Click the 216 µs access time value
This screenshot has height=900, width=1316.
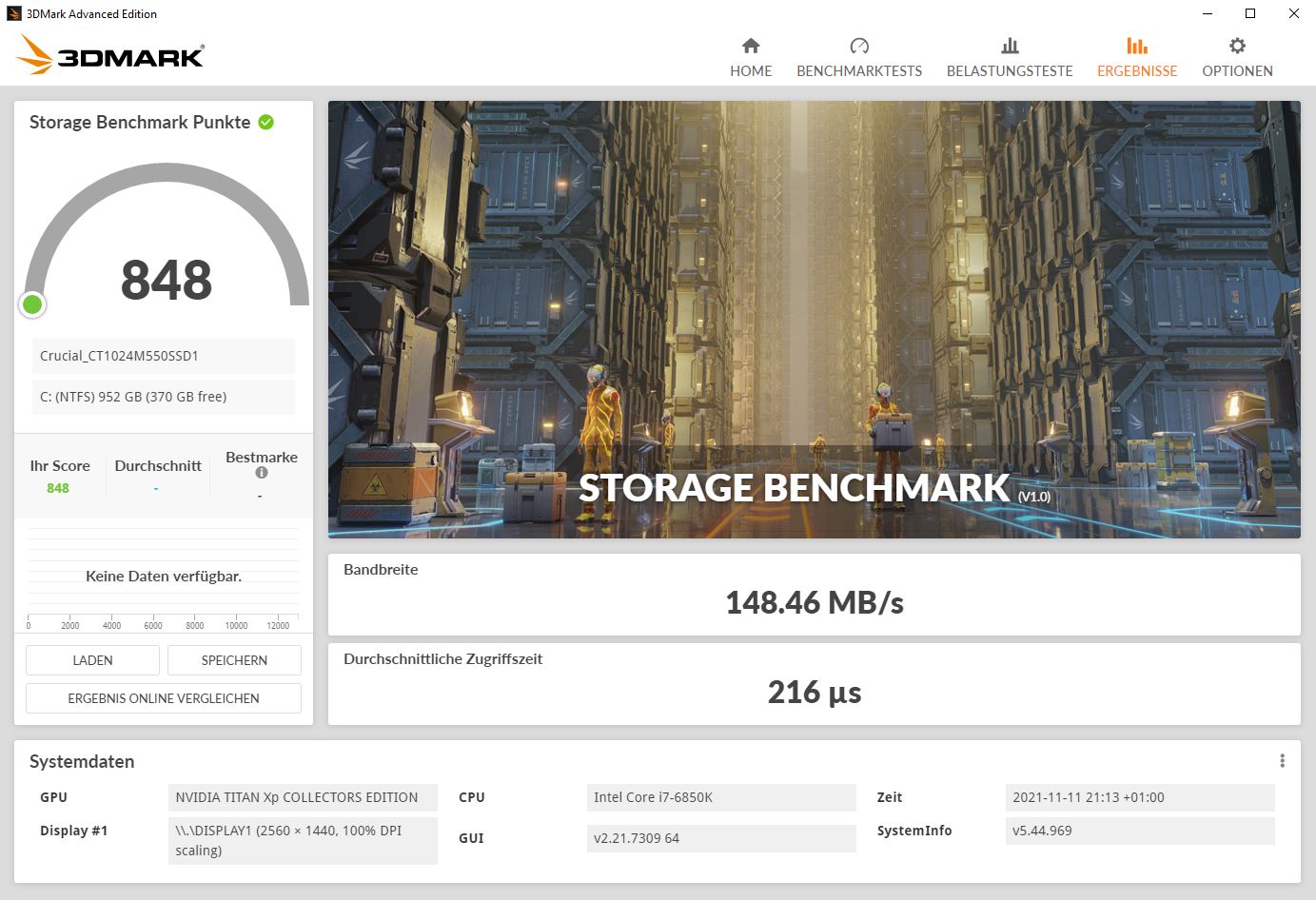(x=815, y=692)
